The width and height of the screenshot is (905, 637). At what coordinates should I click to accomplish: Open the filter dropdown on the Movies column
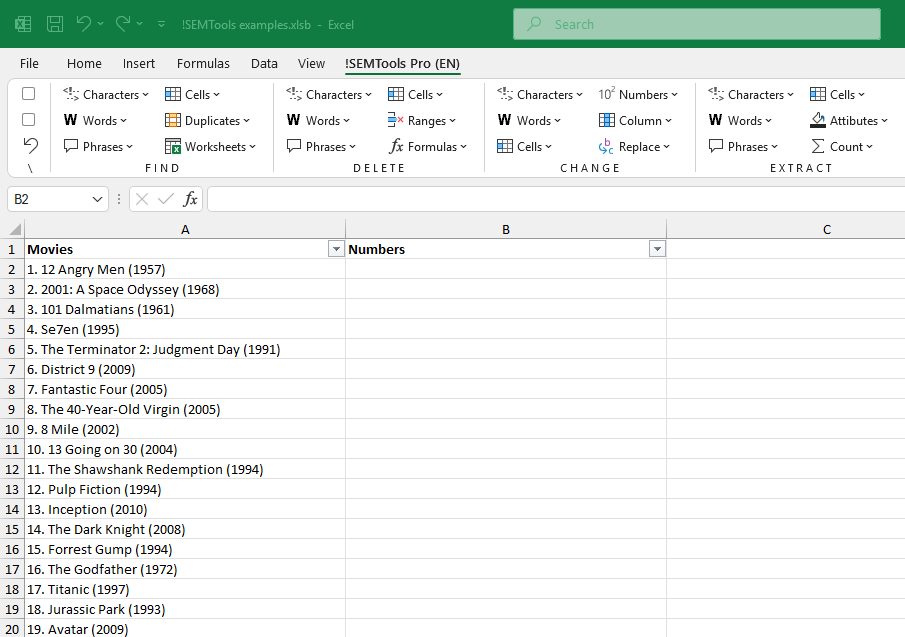pyautogui.click(x=336, y=248)
